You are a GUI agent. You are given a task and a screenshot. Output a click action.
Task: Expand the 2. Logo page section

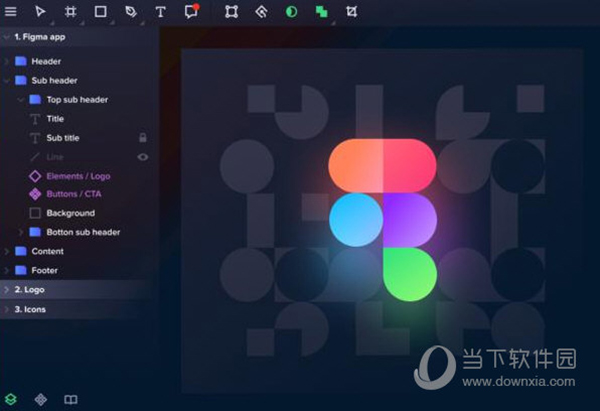pos(6,290)
